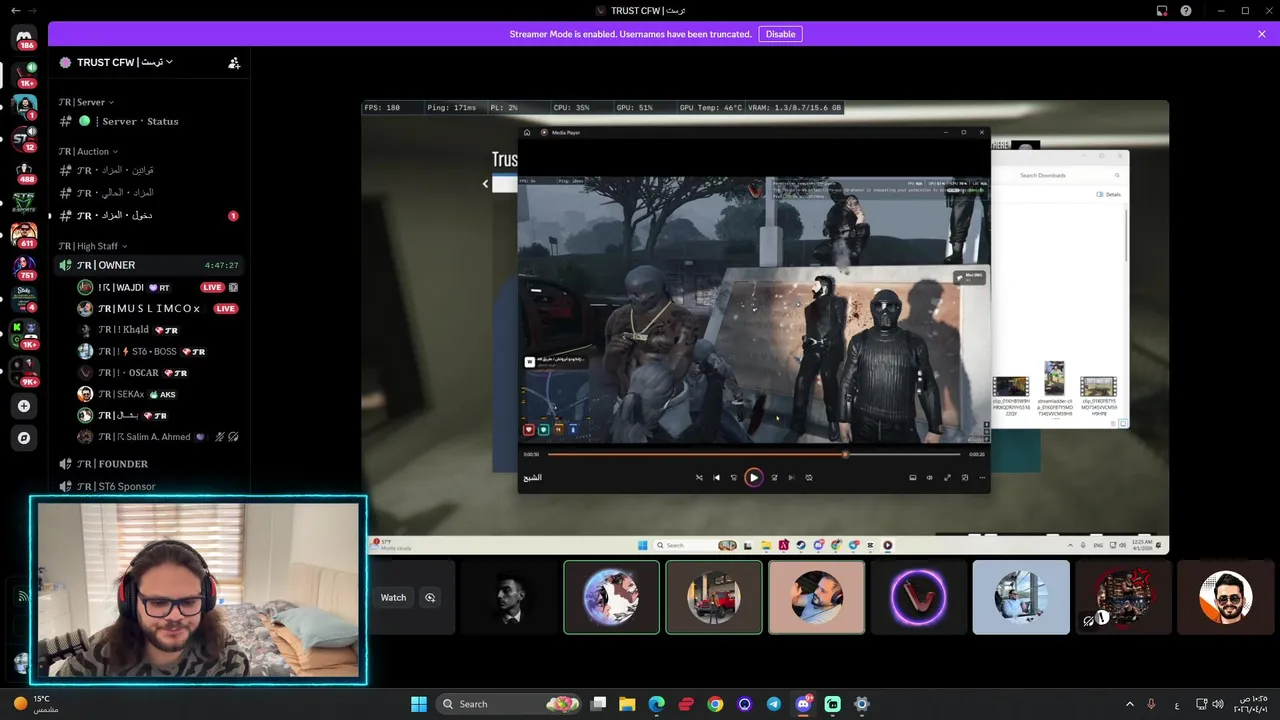Disable Streamer Mode via banner button

pyautogui.click(x=780, y=34)
